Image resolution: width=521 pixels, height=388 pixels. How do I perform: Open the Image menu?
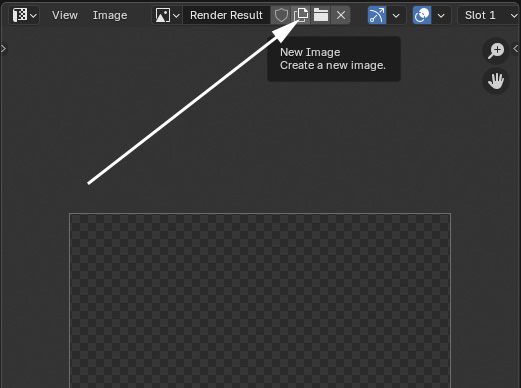tap(110, 15)
